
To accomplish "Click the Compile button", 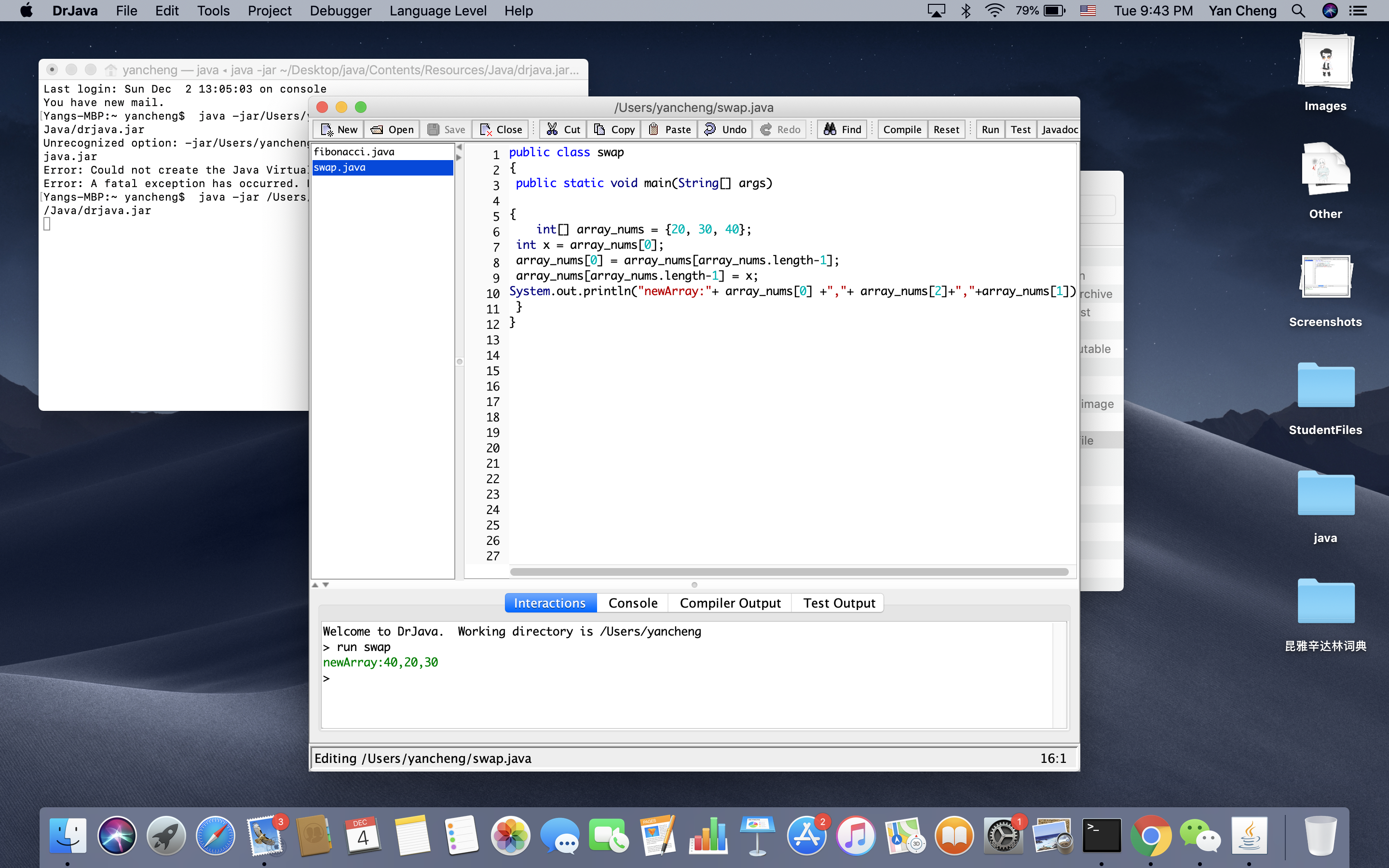I will click(x=902, y=129).
